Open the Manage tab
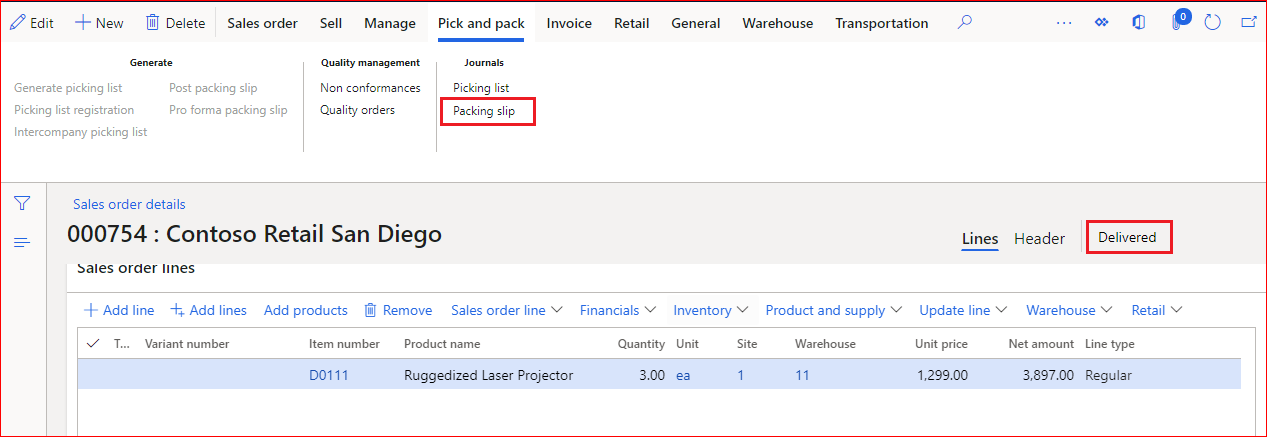Image resolution: width=1267 pixels, height=437 pixels. 390,23
